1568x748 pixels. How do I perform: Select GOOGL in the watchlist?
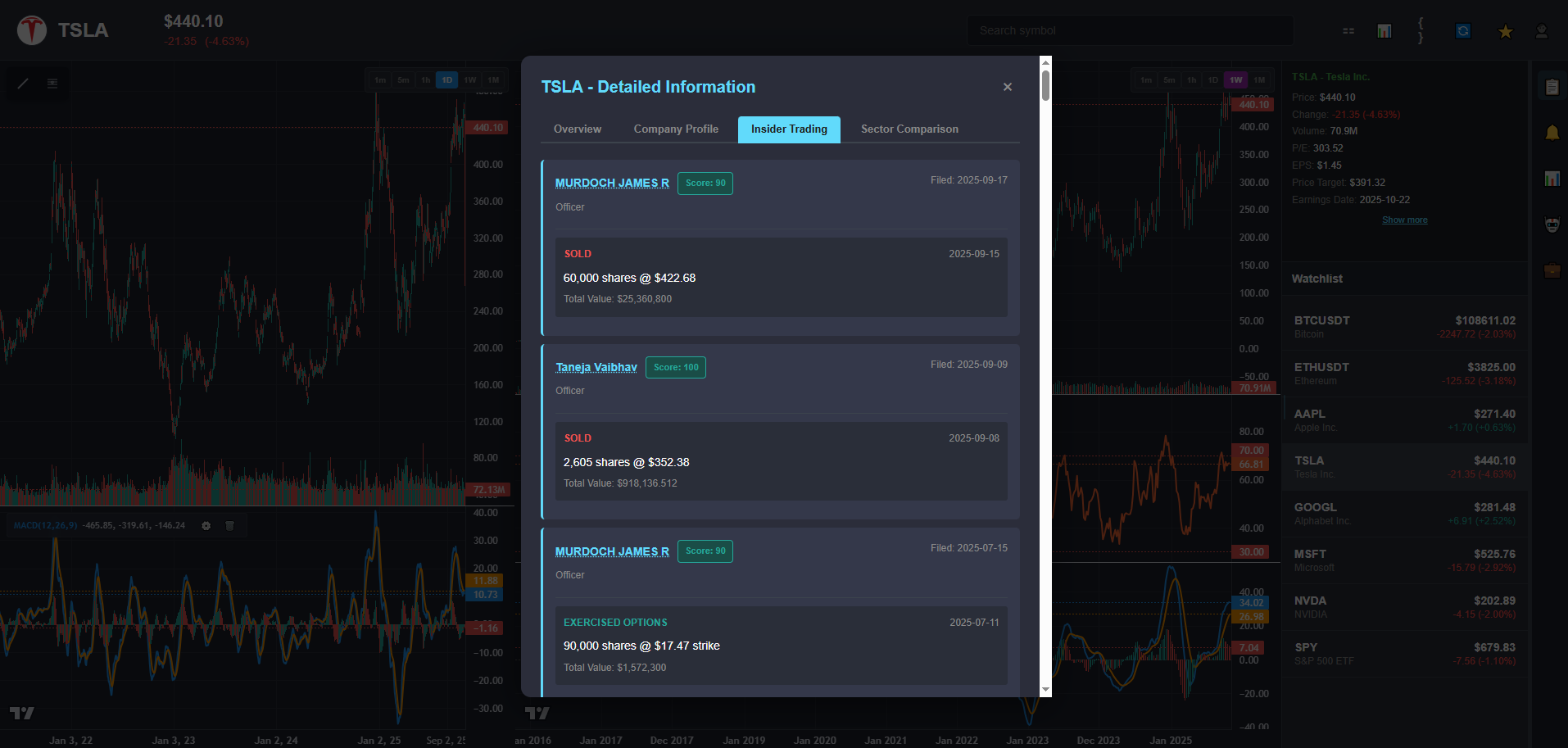tap(1404, 514)
